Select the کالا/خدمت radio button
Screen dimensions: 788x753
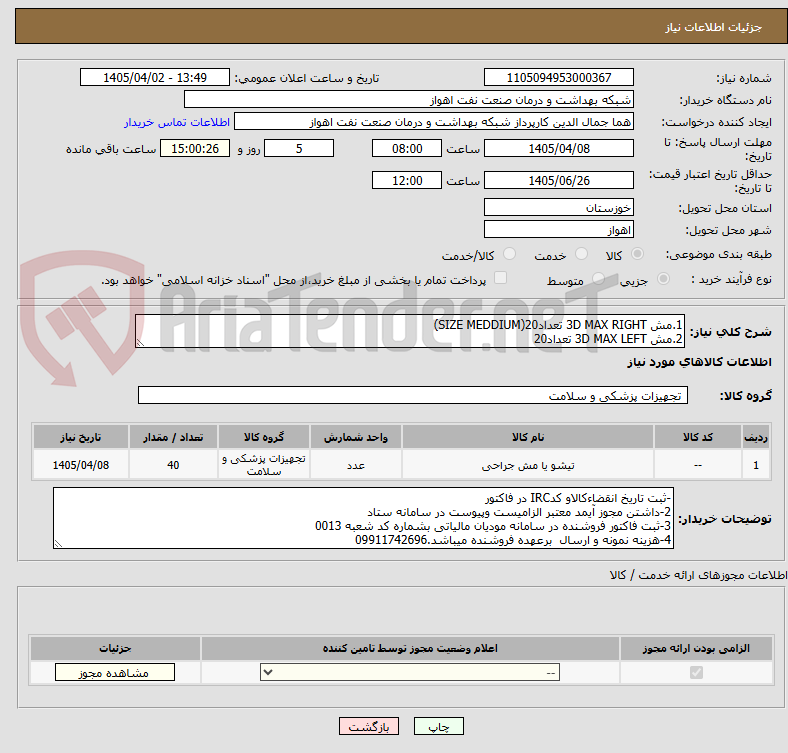[510, 254]
